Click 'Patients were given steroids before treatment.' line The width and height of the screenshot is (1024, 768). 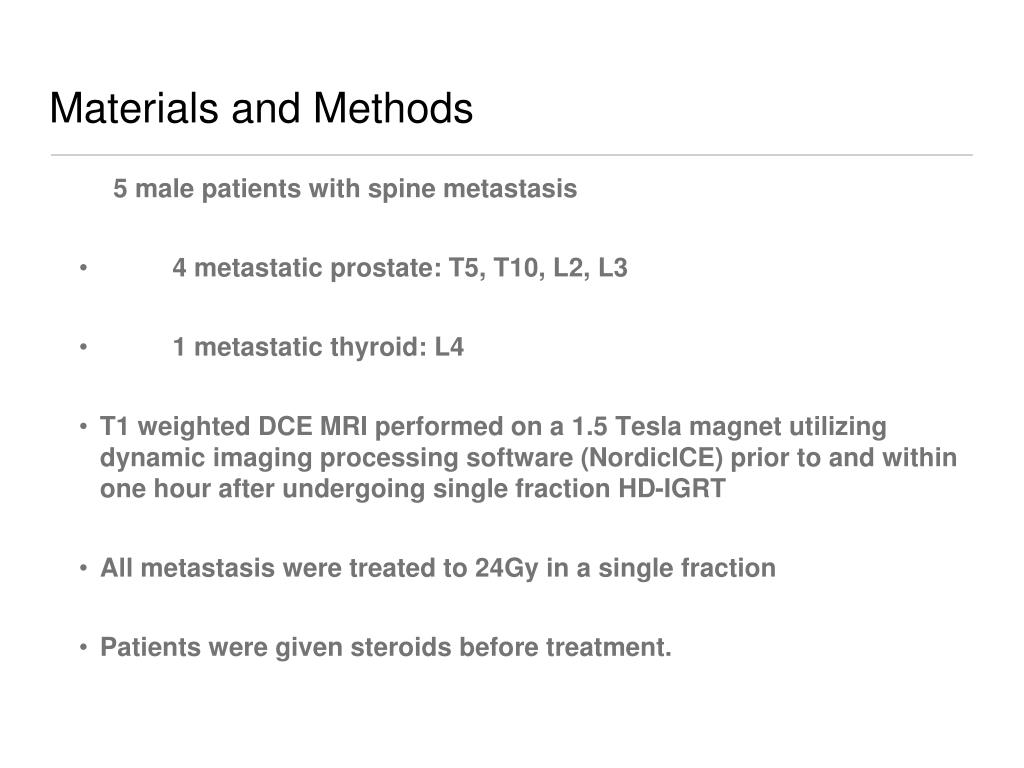[385, 648]
